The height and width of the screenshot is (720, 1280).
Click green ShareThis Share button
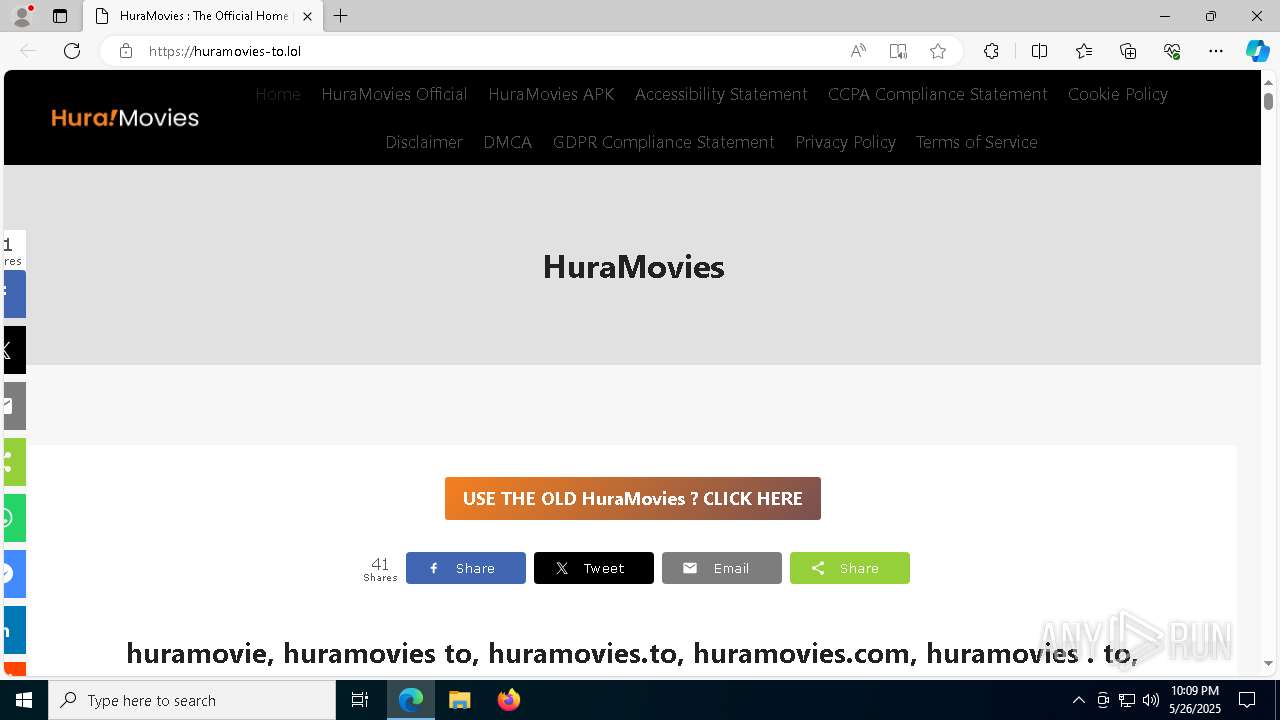pyautogui.click(x=850, y=568)
